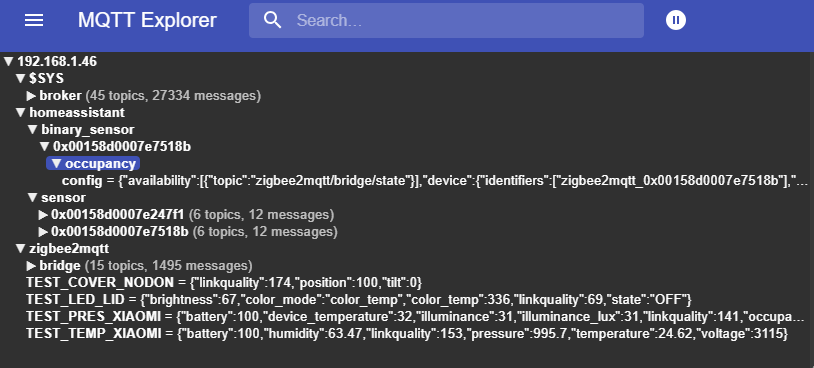Image resolution: width=814 pixels, height=368 pixels.
Task: Collapse the homeassistant topic arrow
Action: [x=20, y=113]
